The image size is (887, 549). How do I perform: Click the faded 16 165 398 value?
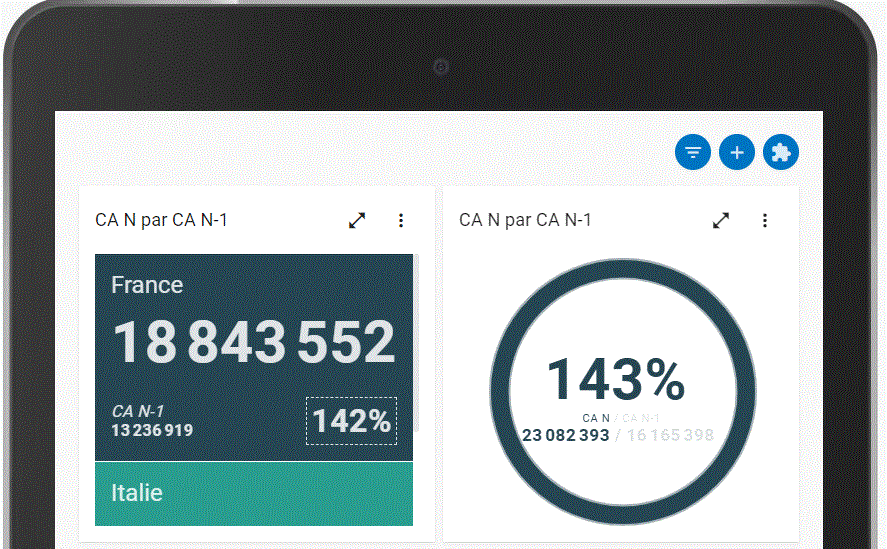point(670,435)
